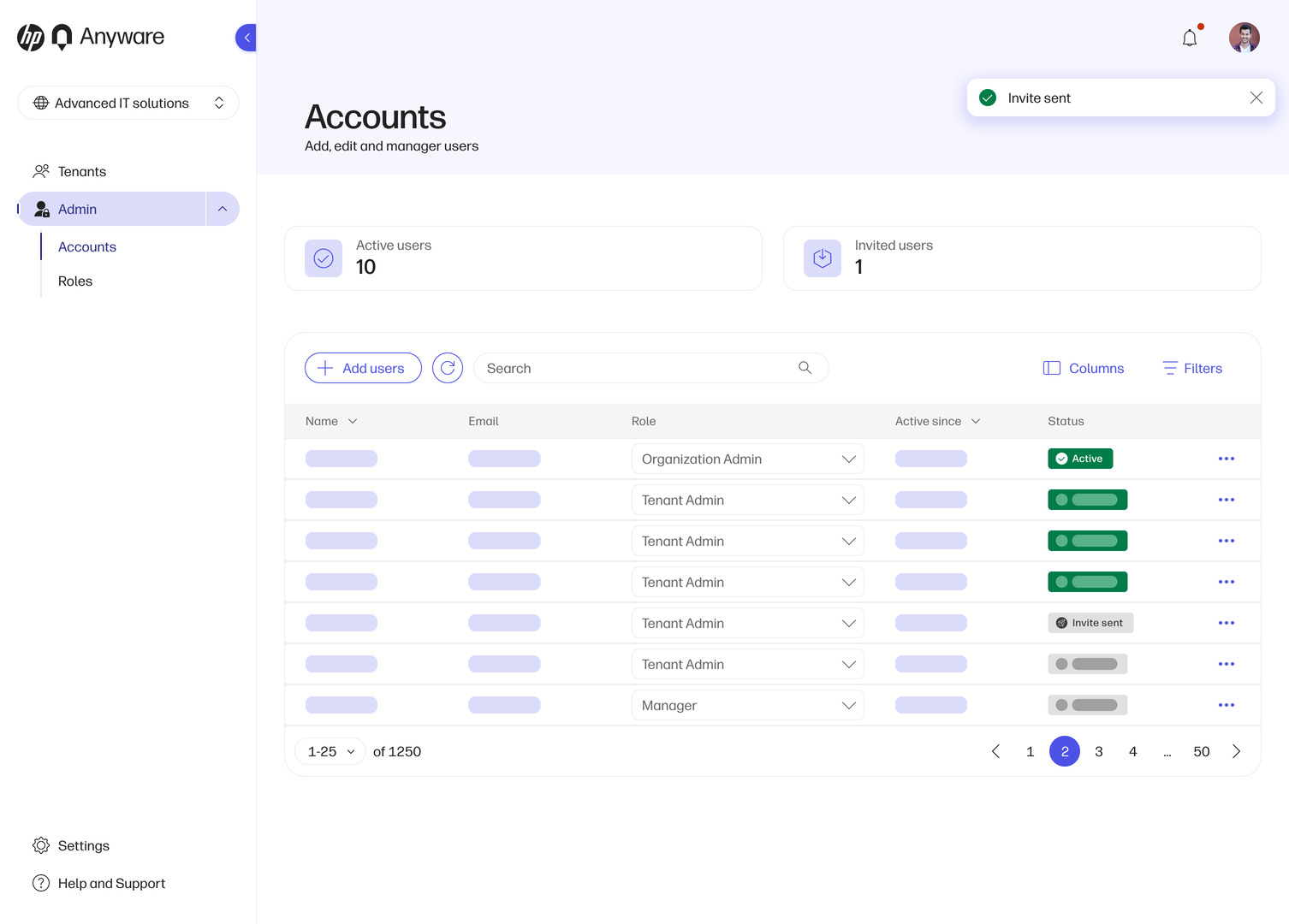Open the Advanced IT solutions organization switcher
Viewport: 1289px width, 924px height.
click(128, 103)
